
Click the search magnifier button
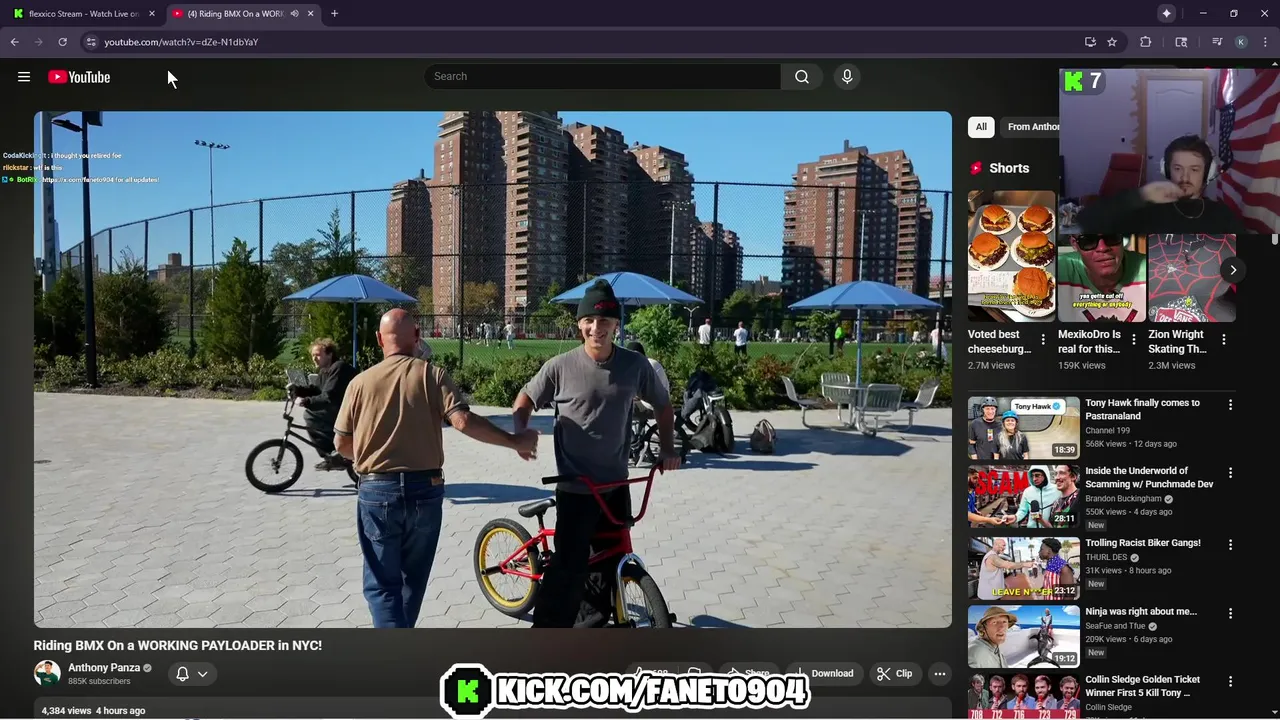(802, 77)
